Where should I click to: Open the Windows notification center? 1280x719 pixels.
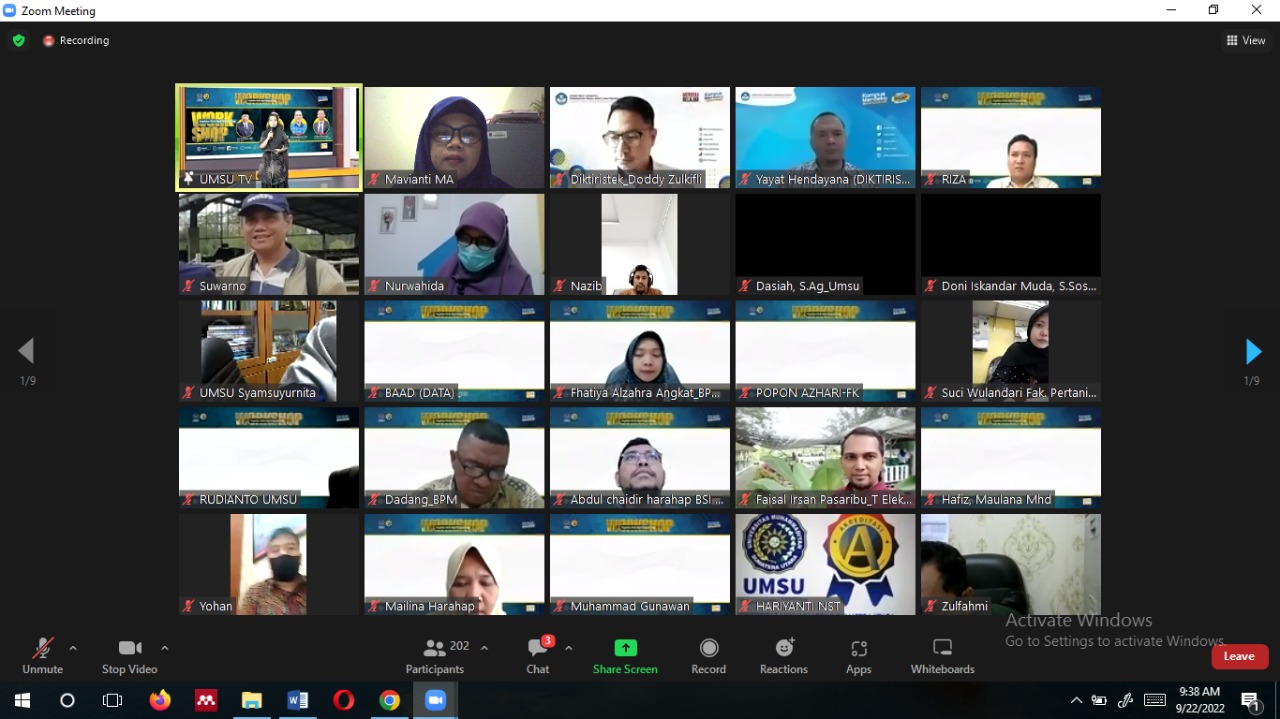[1251, 700]
